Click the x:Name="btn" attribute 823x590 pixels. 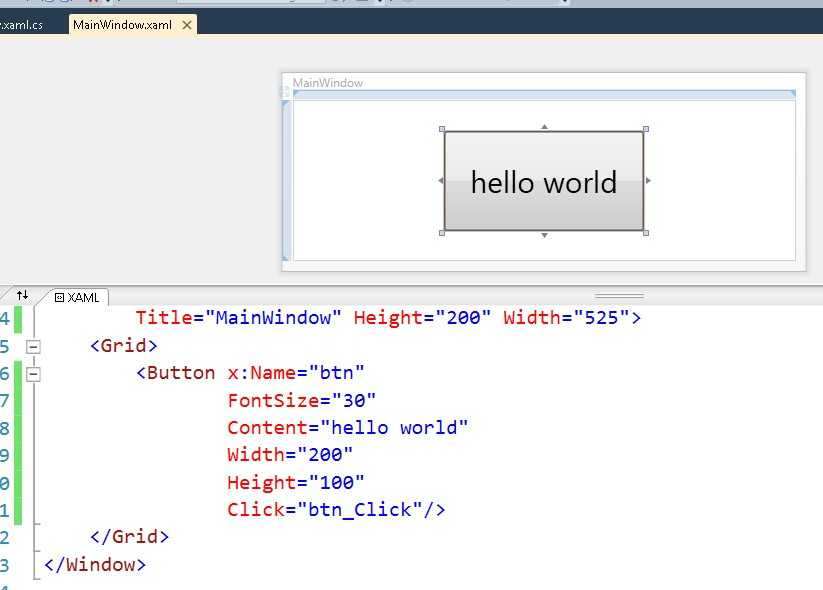296,373
